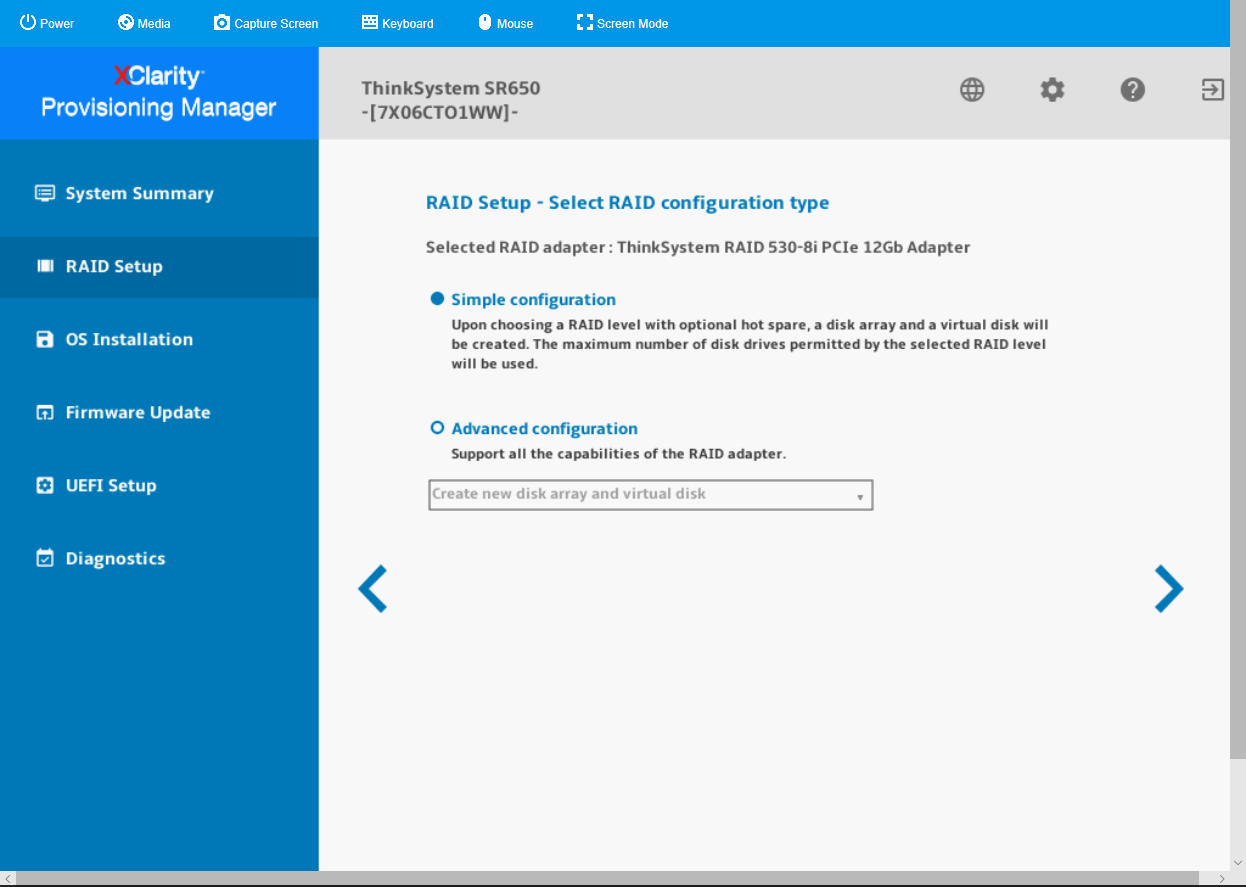This screenshot has width=1246, height=887.
Task: Click the Screen Mode icon
Action: coord(585,22)
